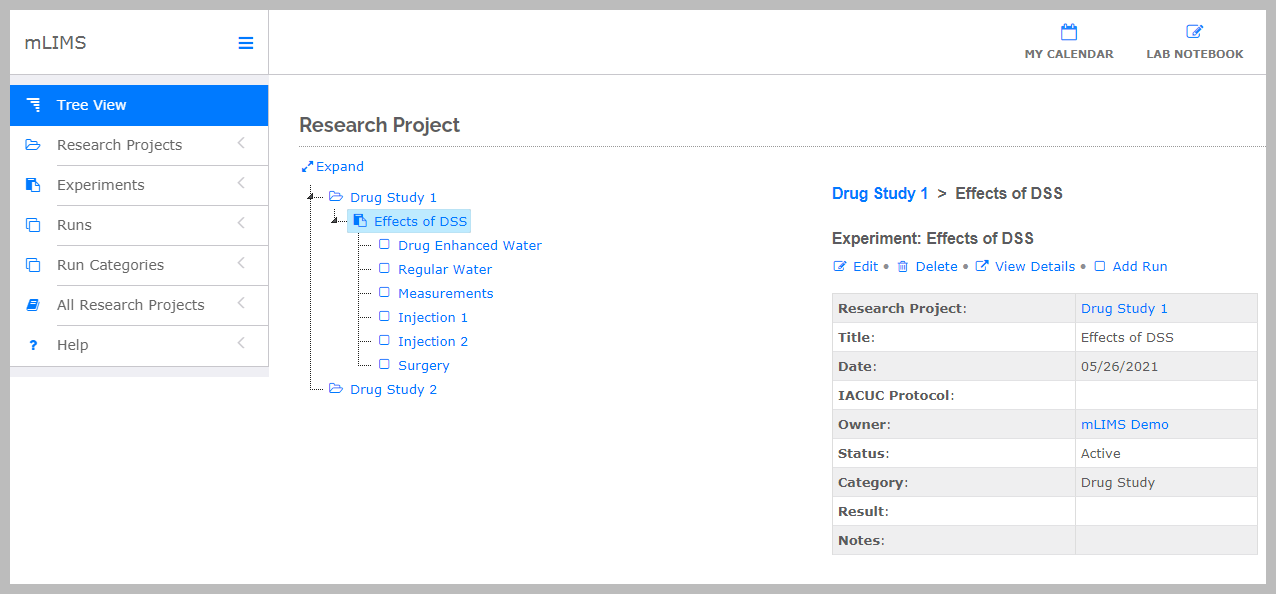This screenshot has height=594, width=1276.
Task: Click the Edit pencil icon for the experiment
Action: 840,267
